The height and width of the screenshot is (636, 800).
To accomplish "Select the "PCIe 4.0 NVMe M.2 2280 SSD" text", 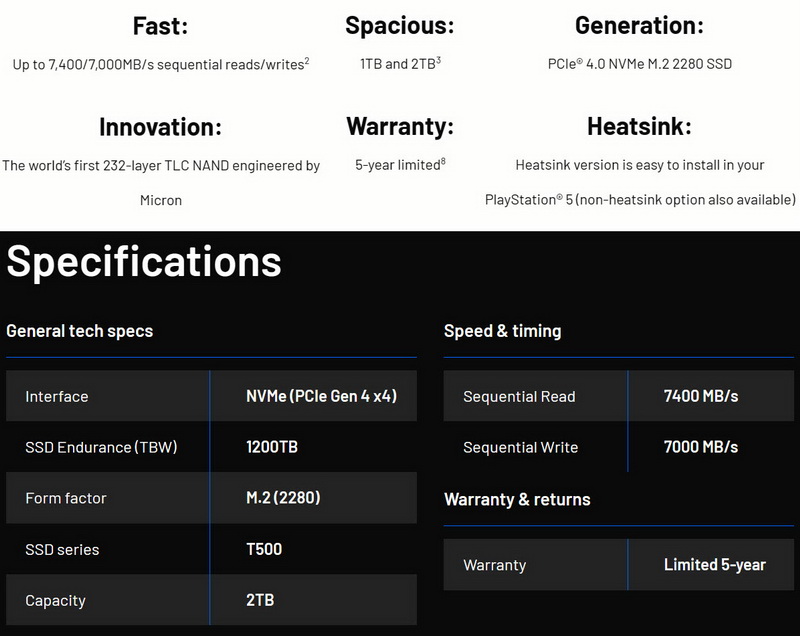I will tap(640, 64).
